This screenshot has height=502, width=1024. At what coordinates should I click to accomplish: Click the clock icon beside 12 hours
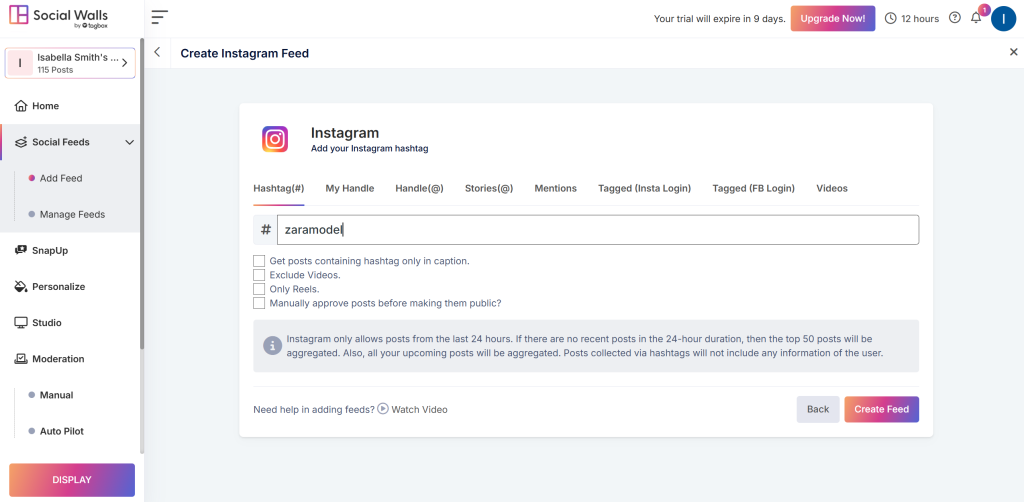click(890, 18)
